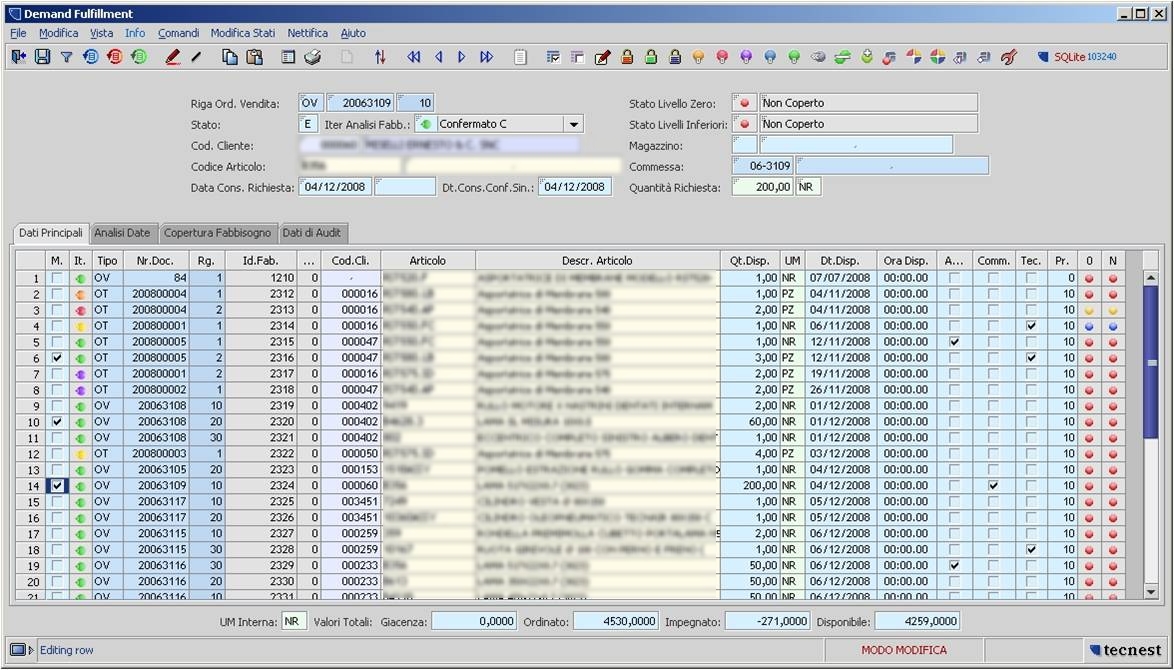This screenshot has height=670, width=1174.
Task: Uncheck M. checkbox in row 6
Action: [x=57, y=358]
